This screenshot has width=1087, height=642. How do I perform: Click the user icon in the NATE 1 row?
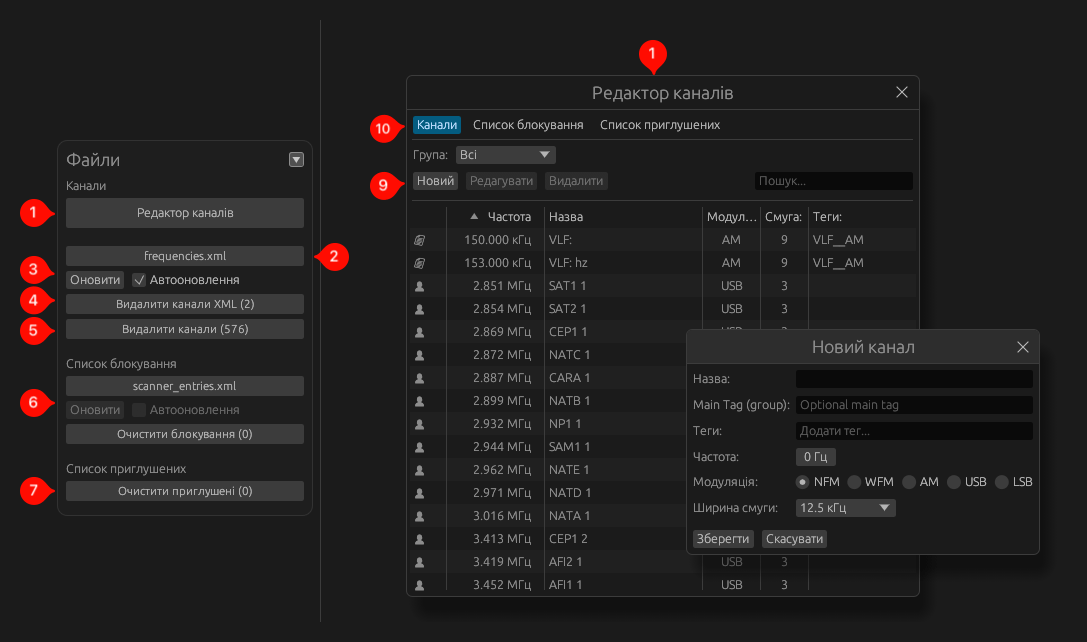coord(419,470)
